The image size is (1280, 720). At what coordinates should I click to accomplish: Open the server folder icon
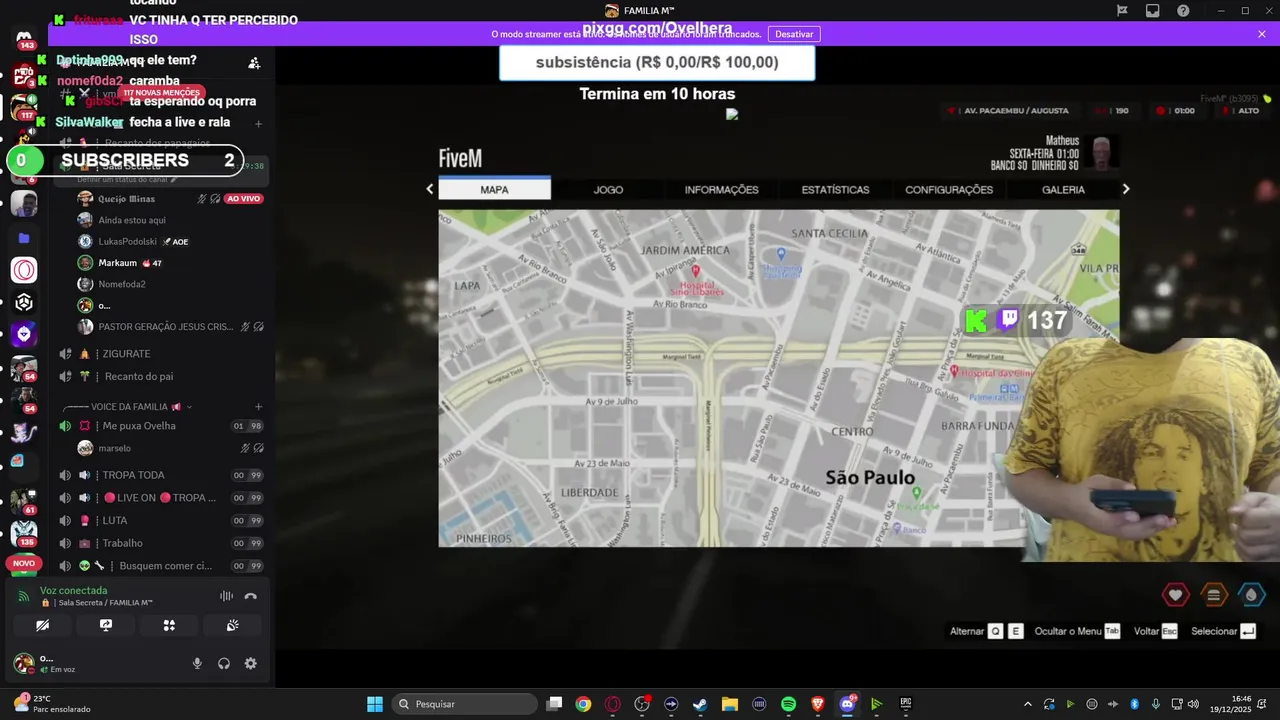tap(24, 238)
